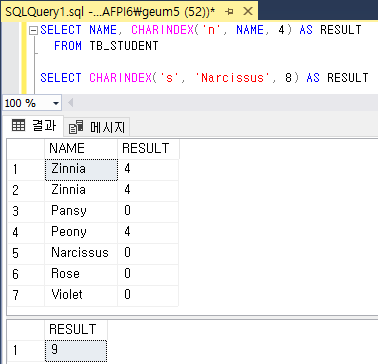The width and height of the screenshot is (378, 364).
Task: Click TB_STUDENT in the query editor
Action: pyautogui.click(x=124, y=46)
